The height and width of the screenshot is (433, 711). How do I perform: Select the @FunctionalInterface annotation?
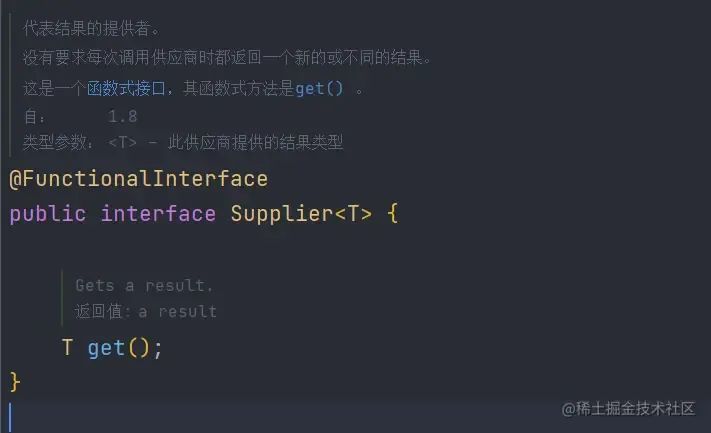(x=138, y=179)
